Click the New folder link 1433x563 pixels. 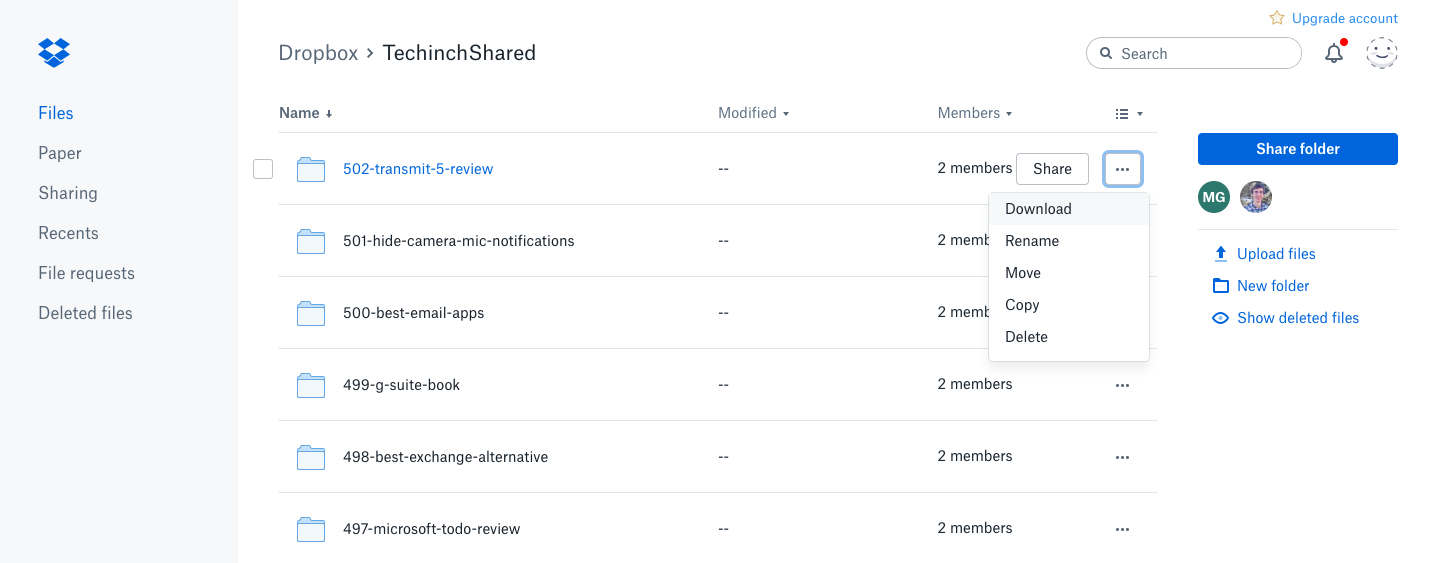pos(1273,286)
